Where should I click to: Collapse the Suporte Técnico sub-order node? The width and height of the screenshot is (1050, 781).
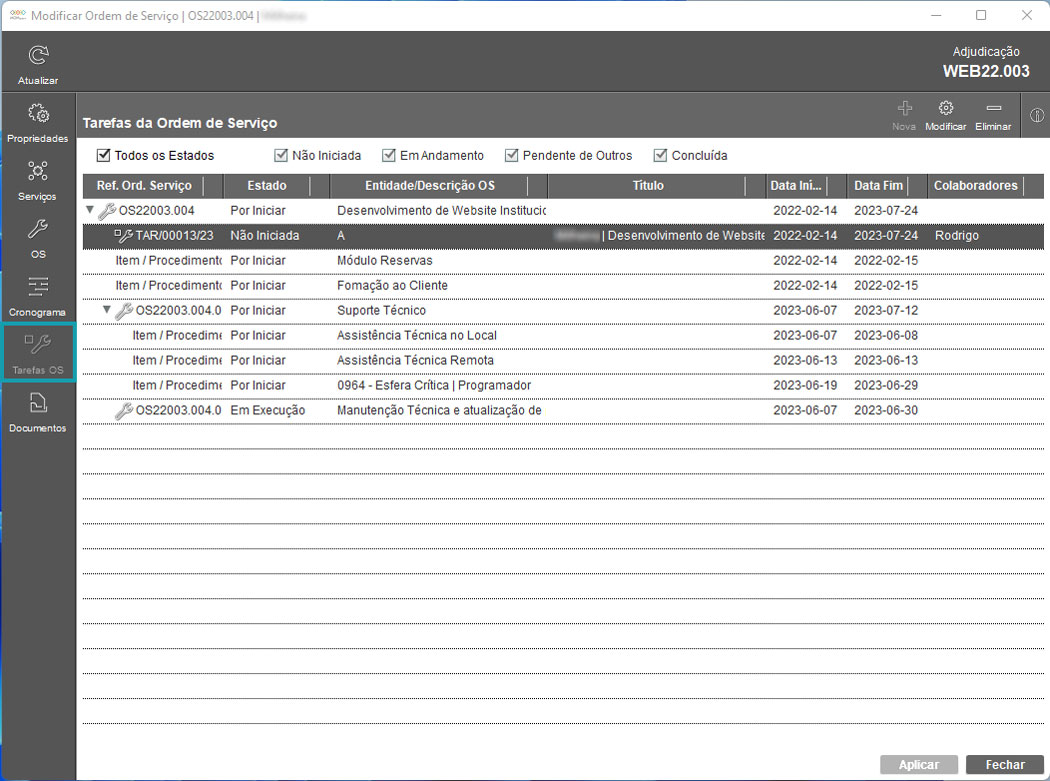[107, 311]
